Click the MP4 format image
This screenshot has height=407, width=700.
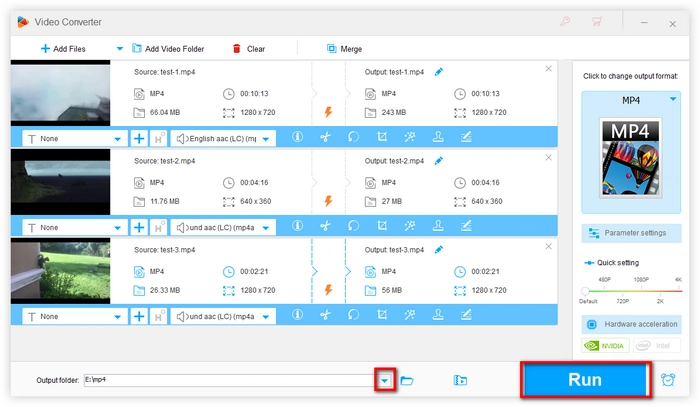point(631,158)
